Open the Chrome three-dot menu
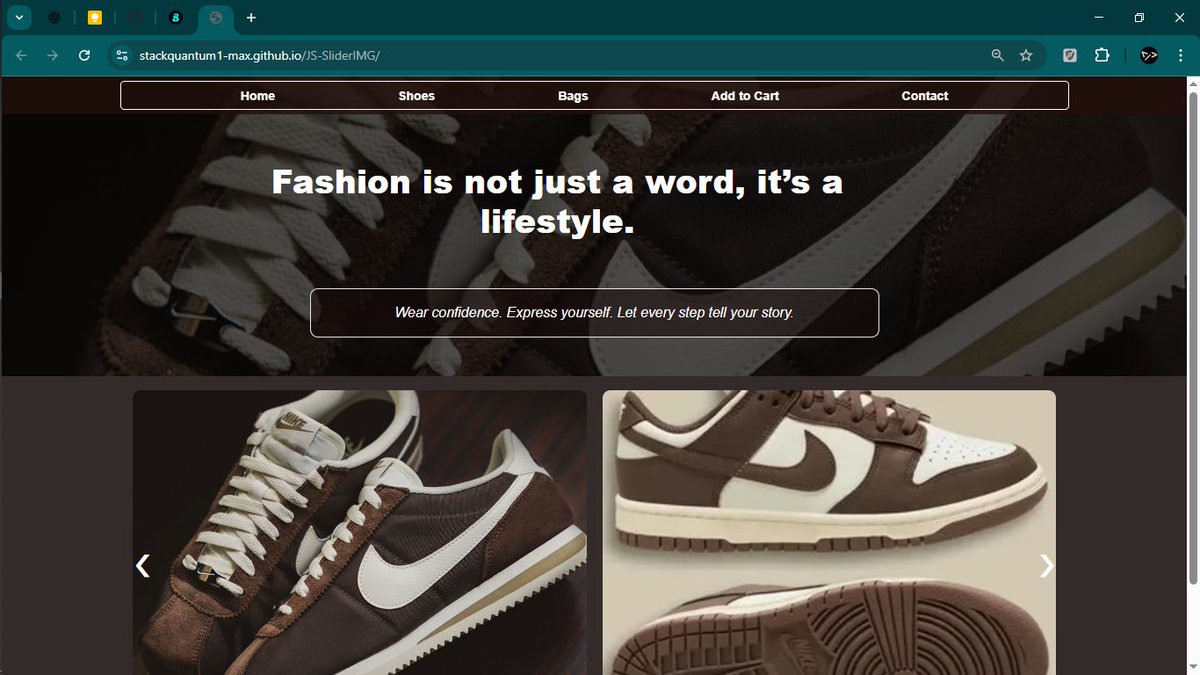1200x675 pixels. point(1181,56)
